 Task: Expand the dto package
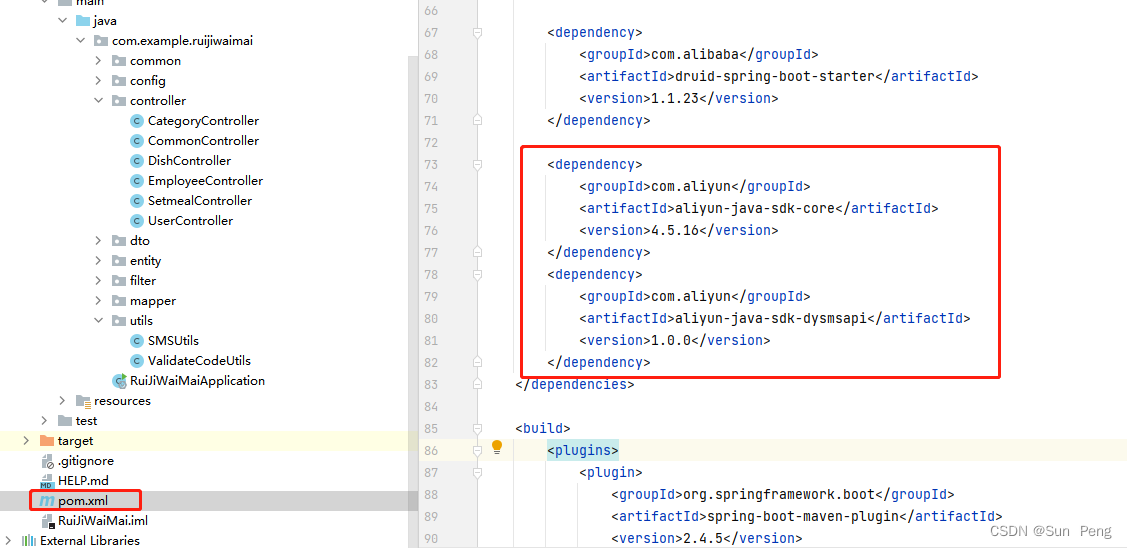pyautogui.click(x=98, y=240)
